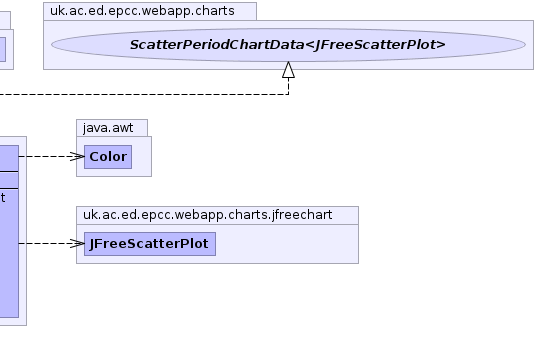536x363 pixels.
Task: Click the uk.ac.ed.epcc.webapp.charts package label
Action: [142, 11]
